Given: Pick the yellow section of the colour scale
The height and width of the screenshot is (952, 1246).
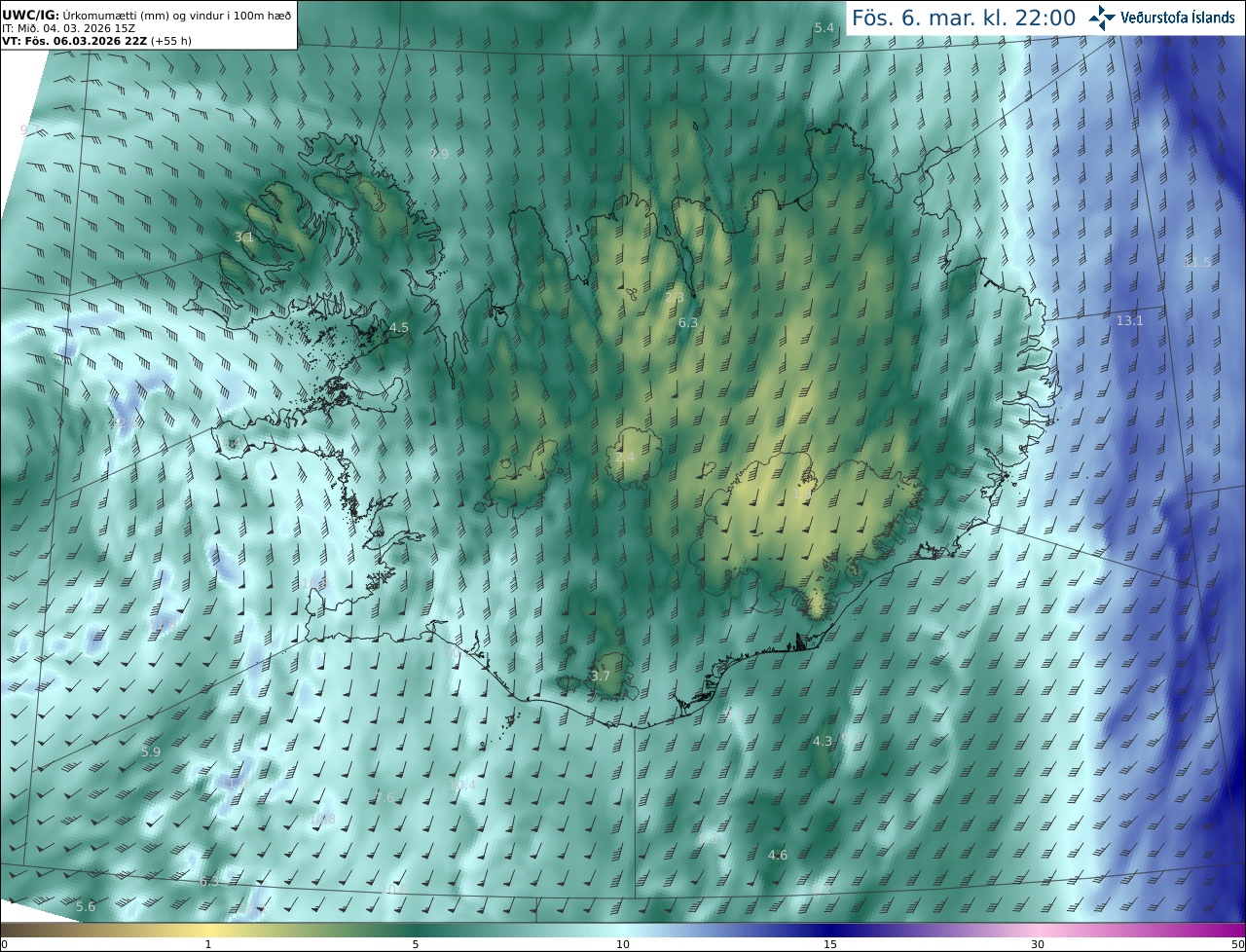Looking at the screenshot, I should pos(208,930).
